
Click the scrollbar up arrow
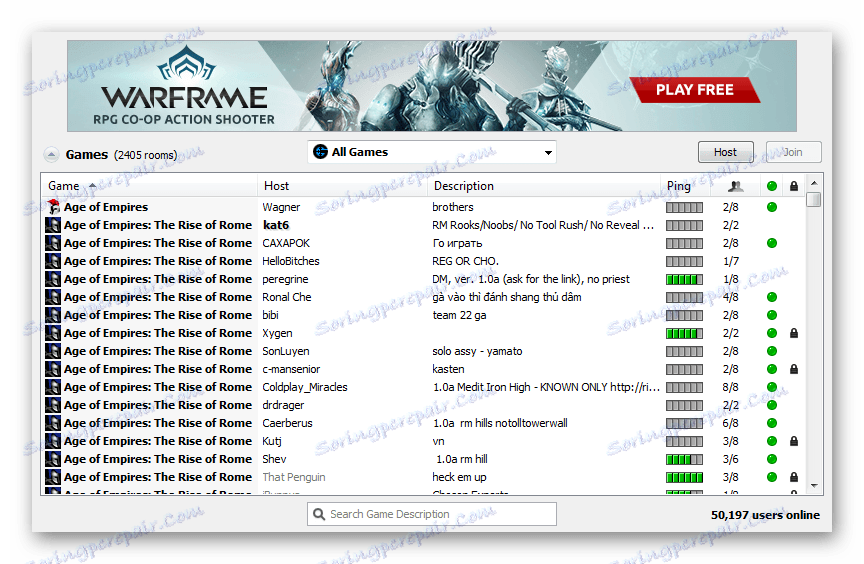tap(814, 183)
